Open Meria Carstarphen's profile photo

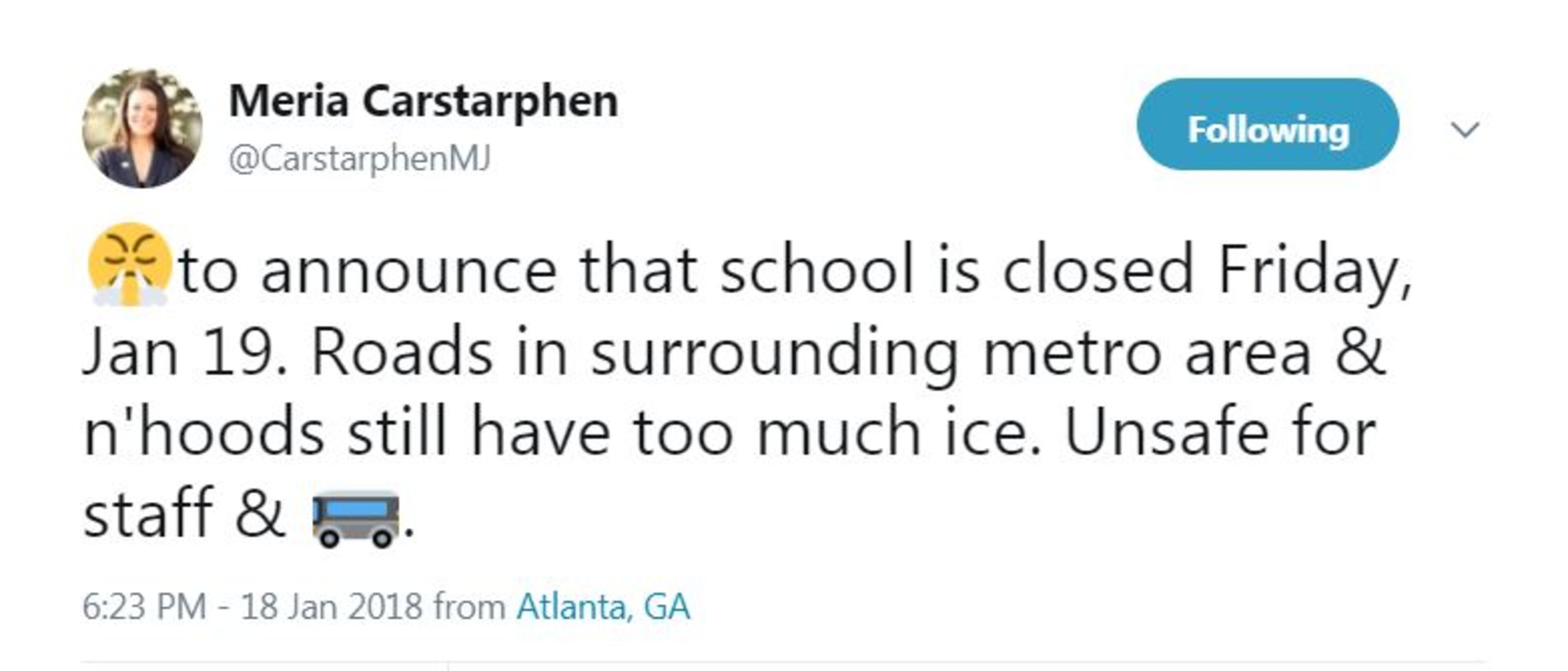[143, 129]
